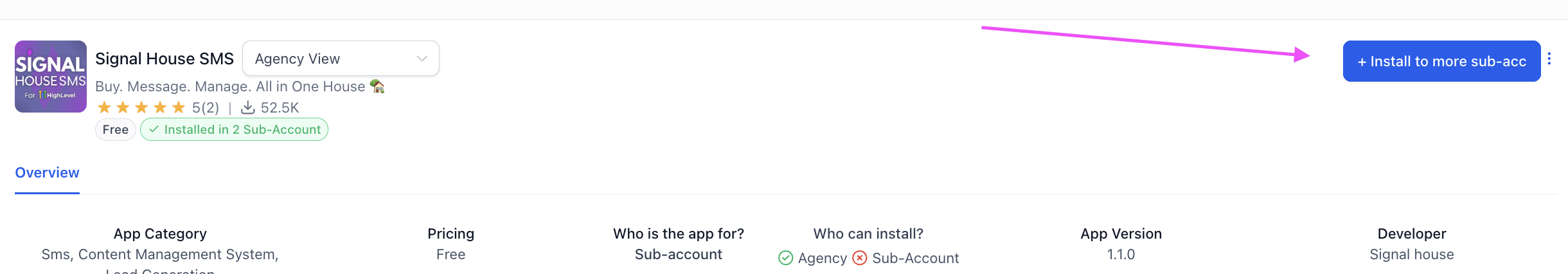Click the Free pricing badge
1568x274 pixels.
click(116, 129)
